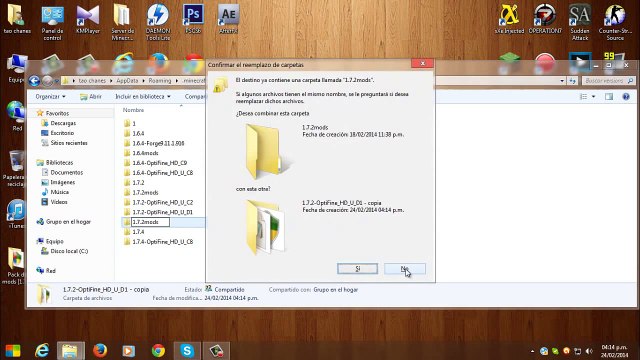Select the 1.6.4 folder
The width and height of the screenshot is (640, 360).
[138, 133]
